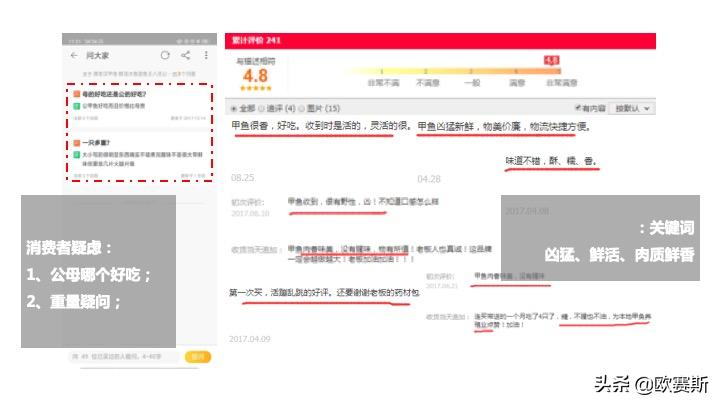Click review text 味道不错，酥、糯、香
720x405 pixels.
[551, 161]
